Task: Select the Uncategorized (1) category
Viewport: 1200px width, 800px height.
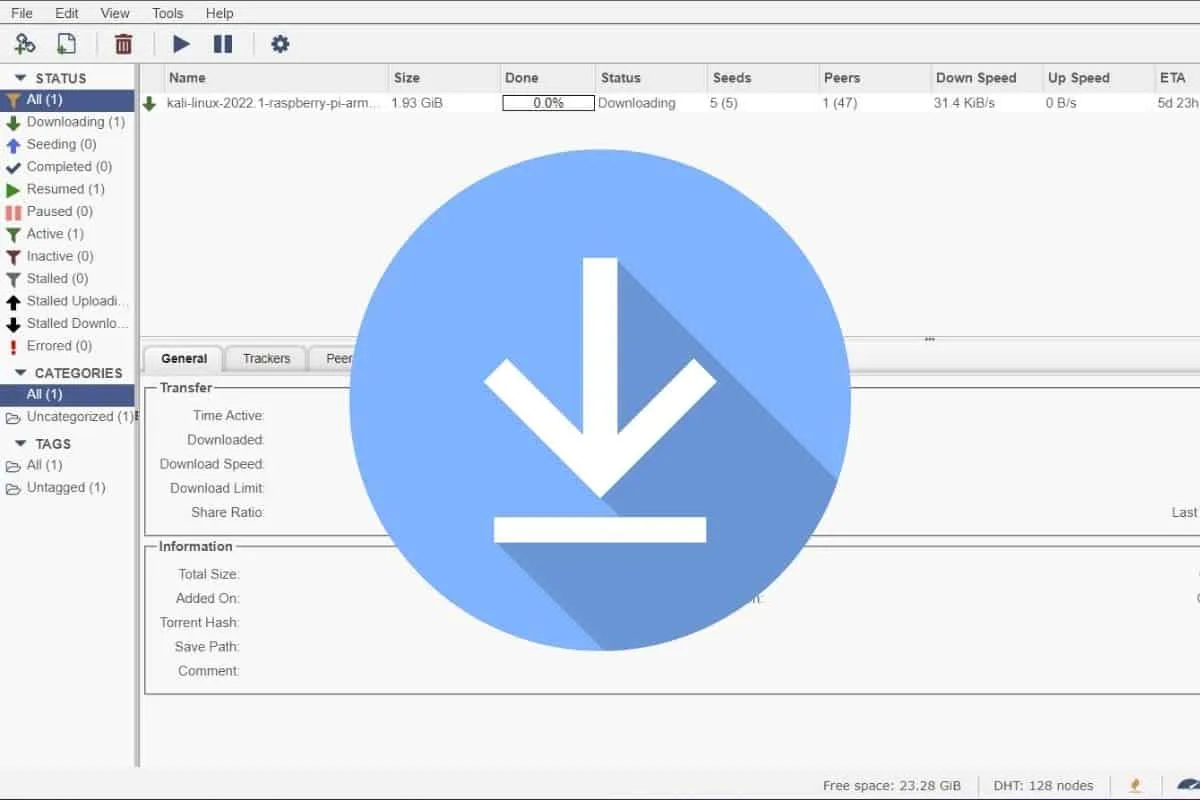Action: [x=67, y=417]
